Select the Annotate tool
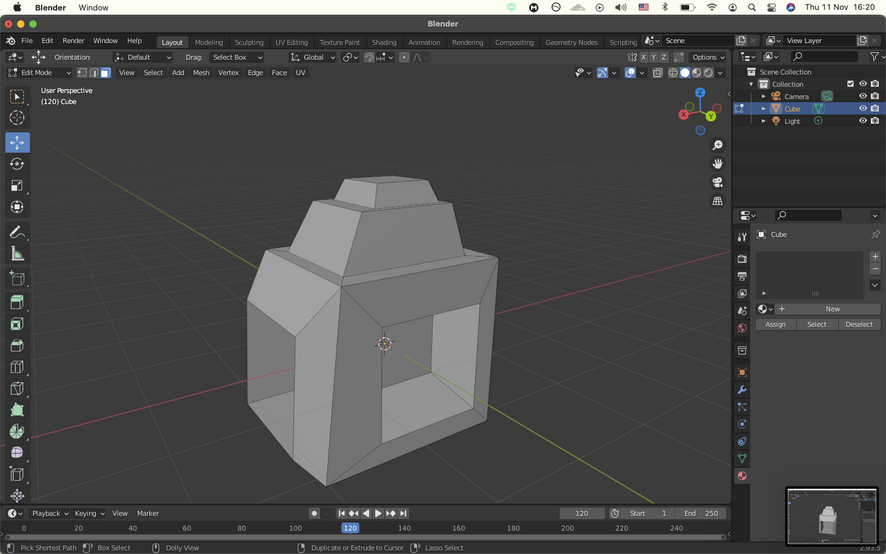Screen dimensions: 886x554 [x=17, y=232]
